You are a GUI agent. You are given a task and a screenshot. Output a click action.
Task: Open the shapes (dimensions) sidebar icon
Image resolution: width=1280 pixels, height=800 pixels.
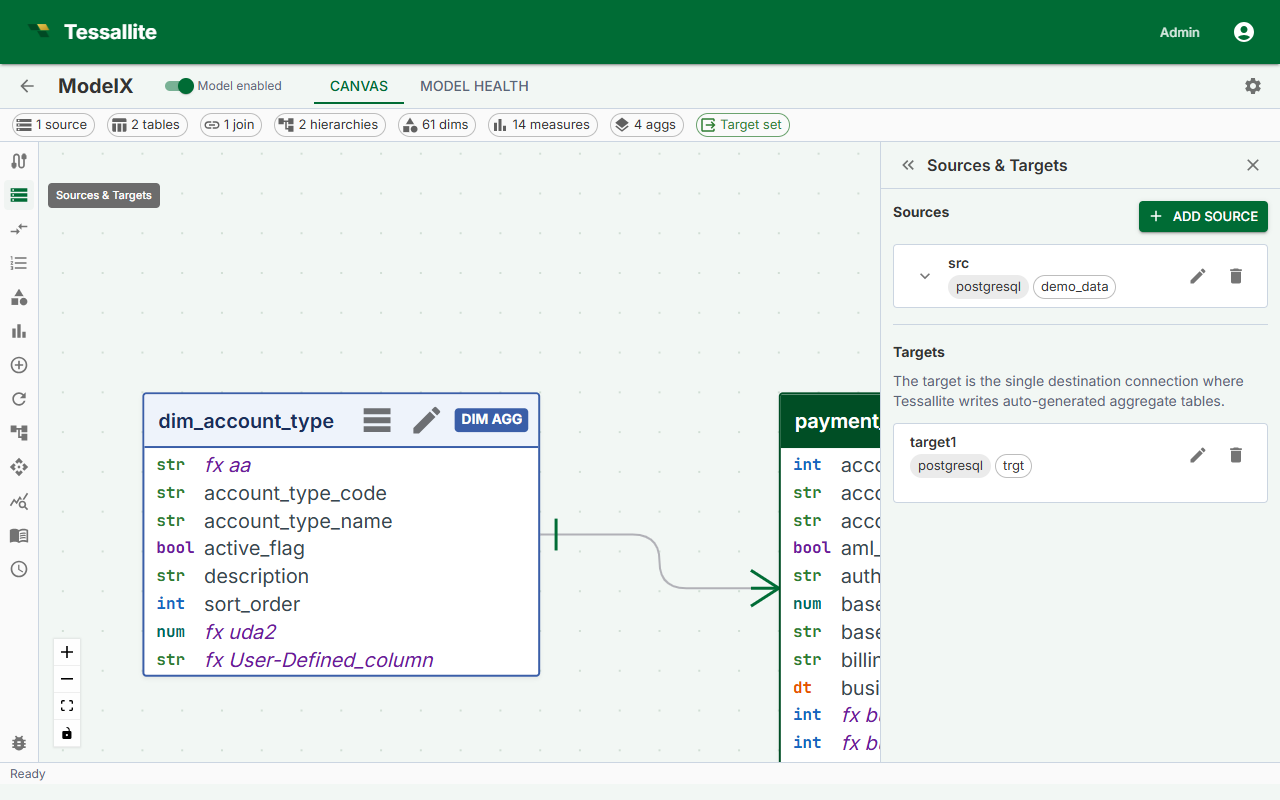(18, 297)
